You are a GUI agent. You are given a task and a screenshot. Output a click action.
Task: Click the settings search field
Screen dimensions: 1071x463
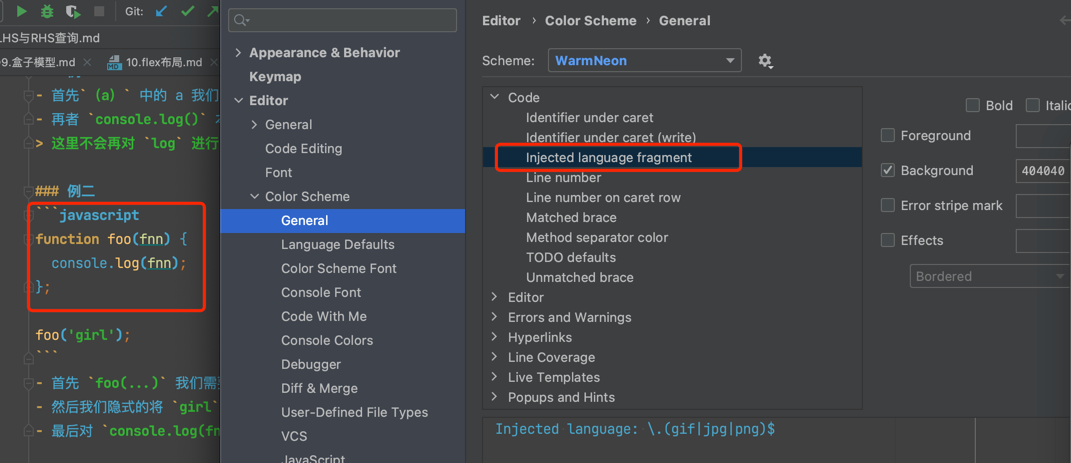point(342,20)
